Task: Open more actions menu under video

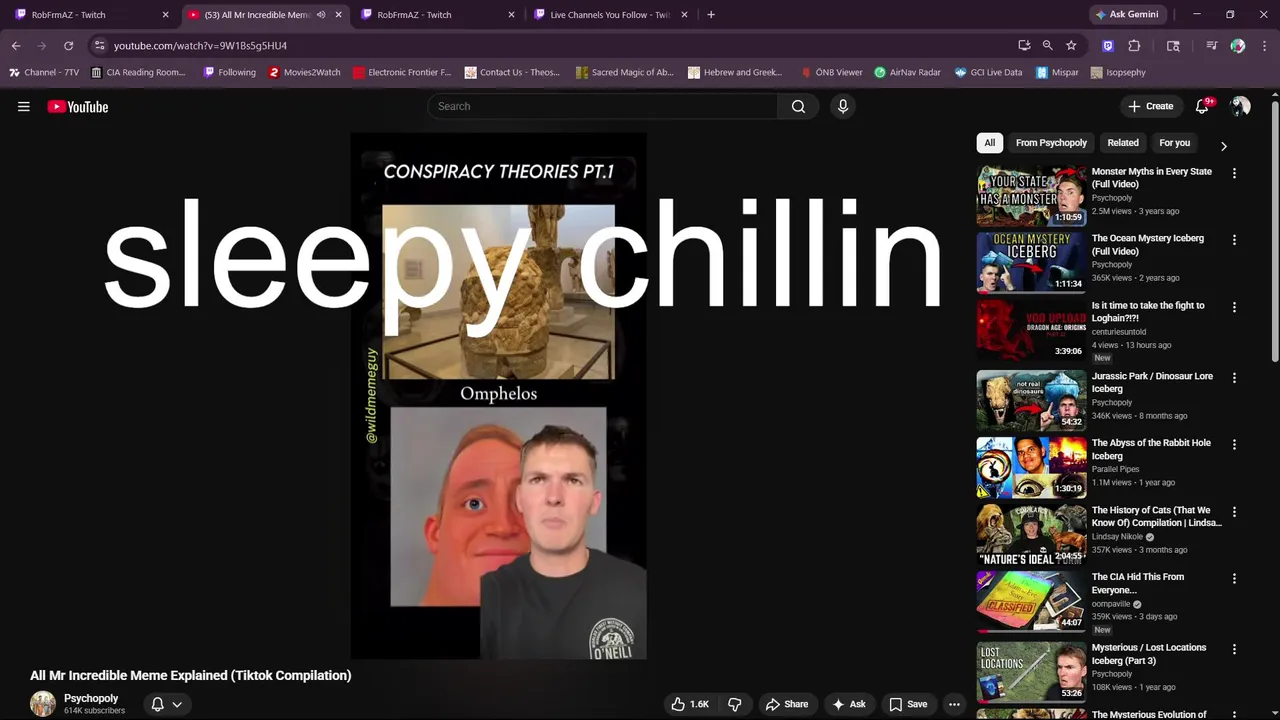Action: point(954,704)
